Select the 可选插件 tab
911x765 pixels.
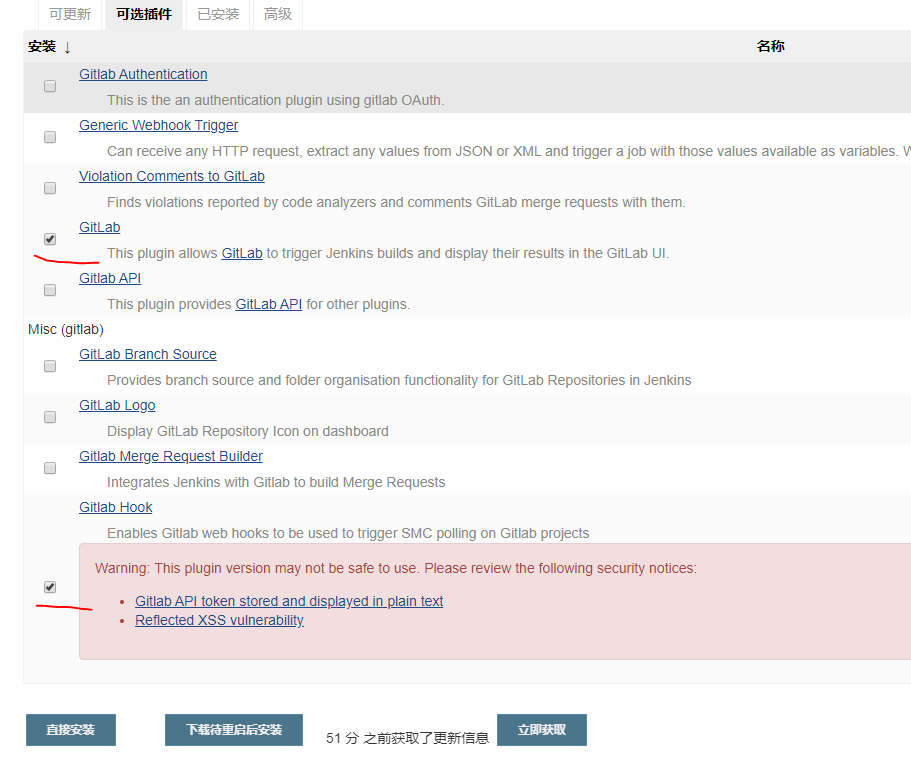pyautogui.click(x=144, y=14)
